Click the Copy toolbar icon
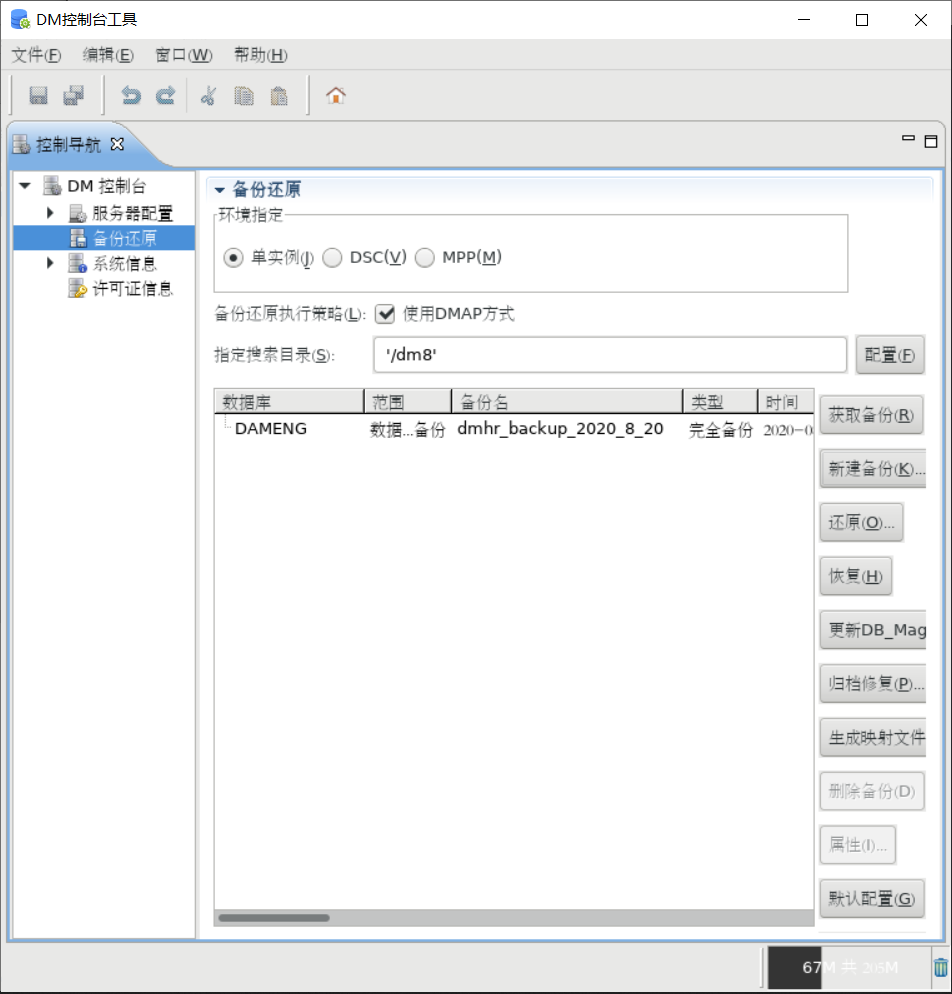 (244, 96)
